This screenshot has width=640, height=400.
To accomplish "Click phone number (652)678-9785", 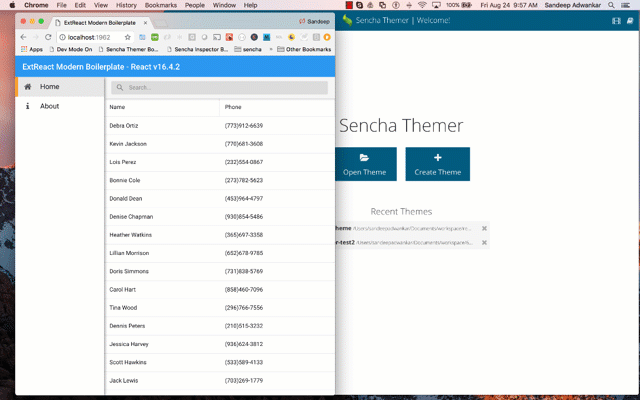I will pyautogui.click(x=244, y=253).
